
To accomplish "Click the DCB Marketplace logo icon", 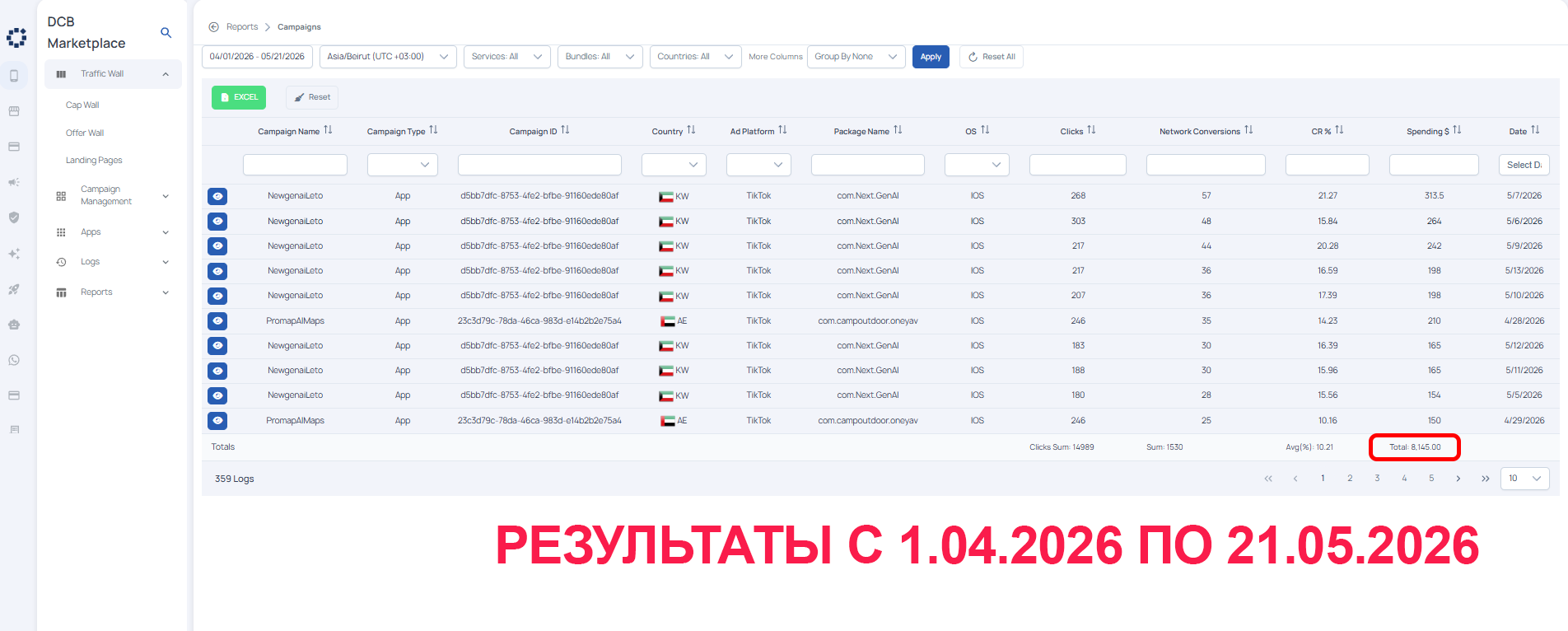I will 16,38.
